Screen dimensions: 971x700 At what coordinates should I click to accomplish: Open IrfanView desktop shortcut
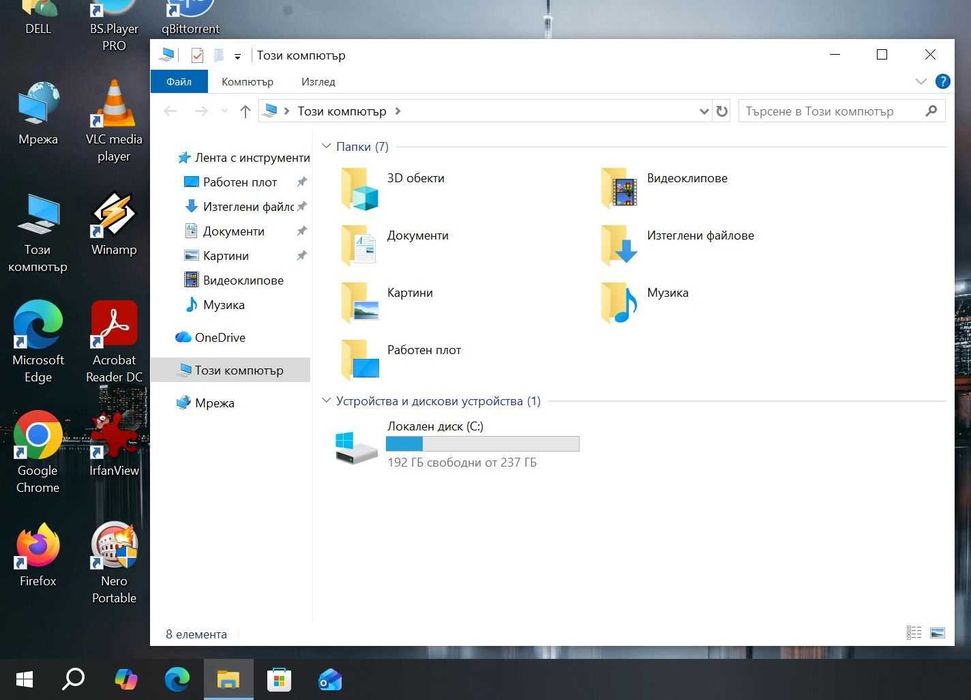pos(114,444)
